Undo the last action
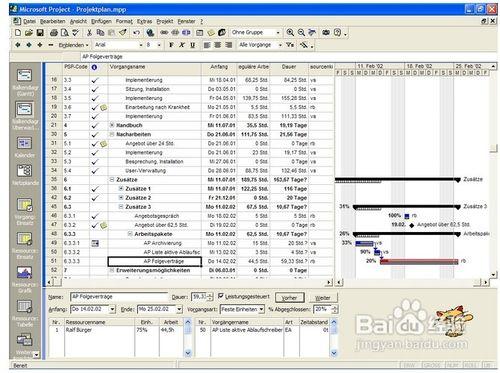 coord(136,33)
